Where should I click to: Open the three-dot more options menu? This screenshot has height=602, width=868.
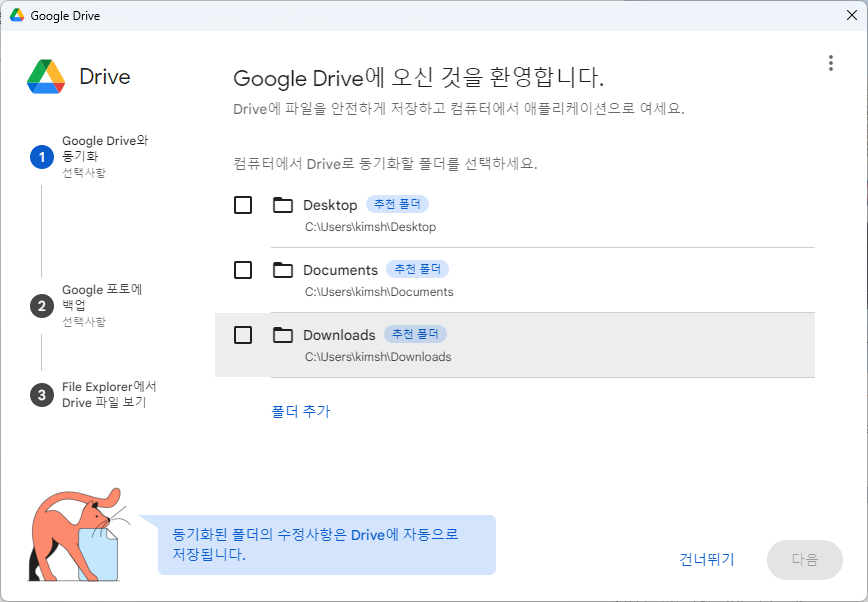tap(830, 63)
